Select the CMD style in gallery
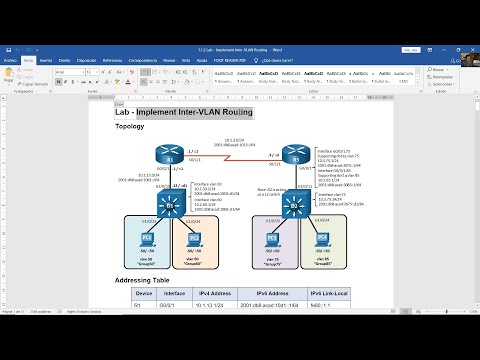Image resolution: width=480 pixels, height=360 pixels. pos(404,77)
